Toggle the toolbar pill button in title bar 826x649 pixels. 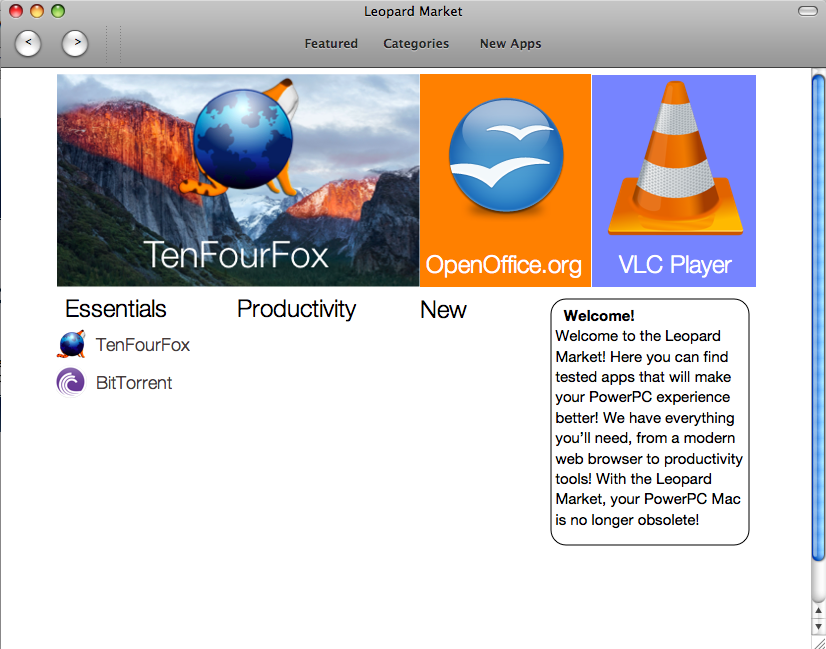point(808,11)
